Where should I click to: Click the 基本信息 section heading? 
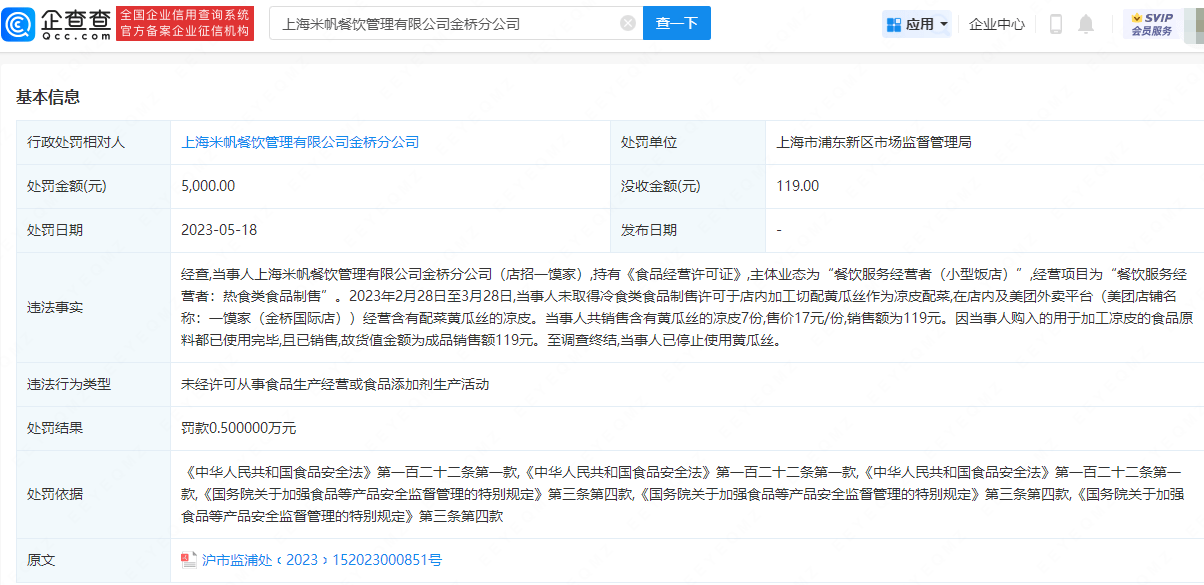(48, 97)
